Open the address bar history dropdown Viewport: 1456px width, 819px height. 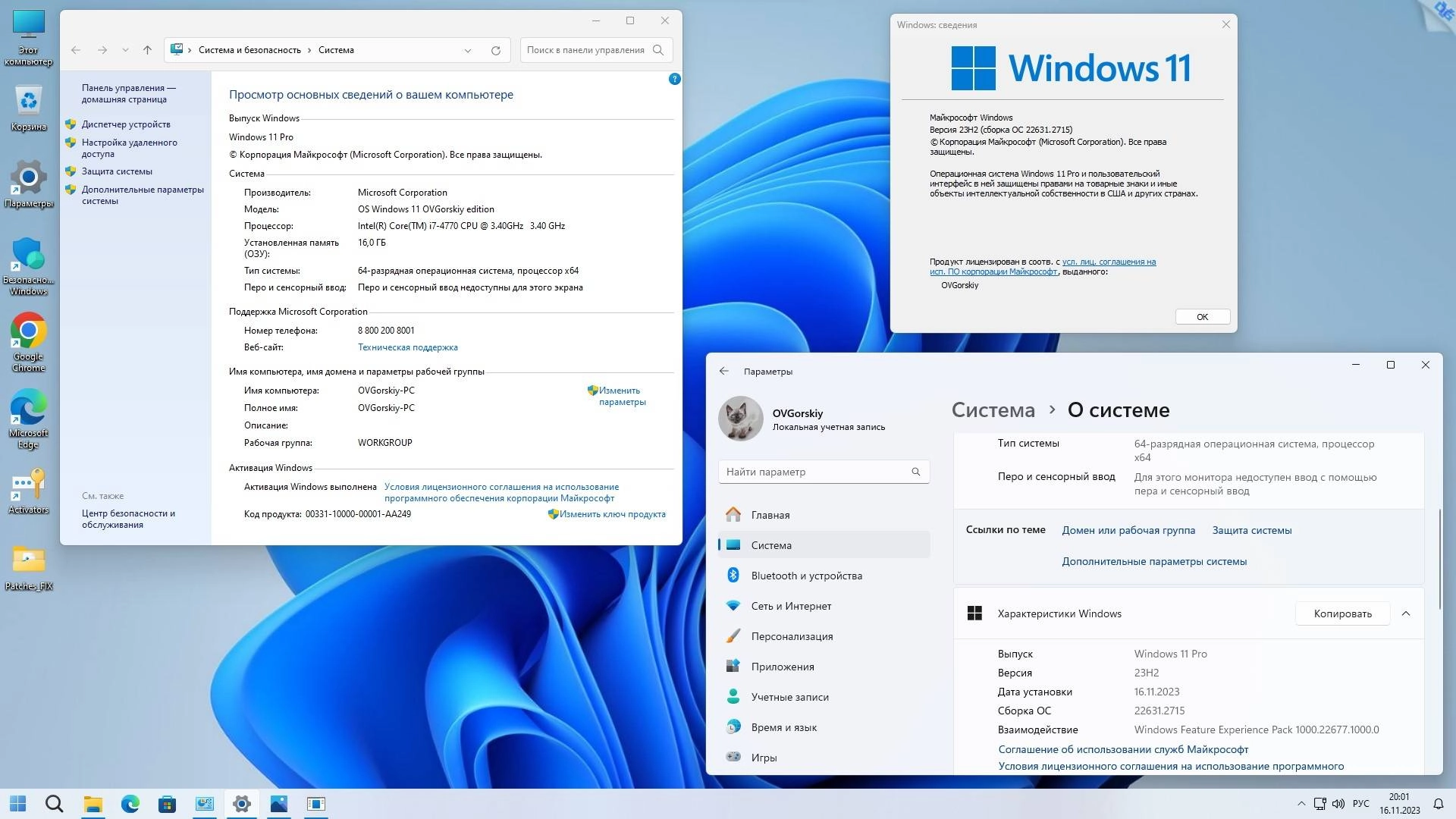click(x=468, y=50)
